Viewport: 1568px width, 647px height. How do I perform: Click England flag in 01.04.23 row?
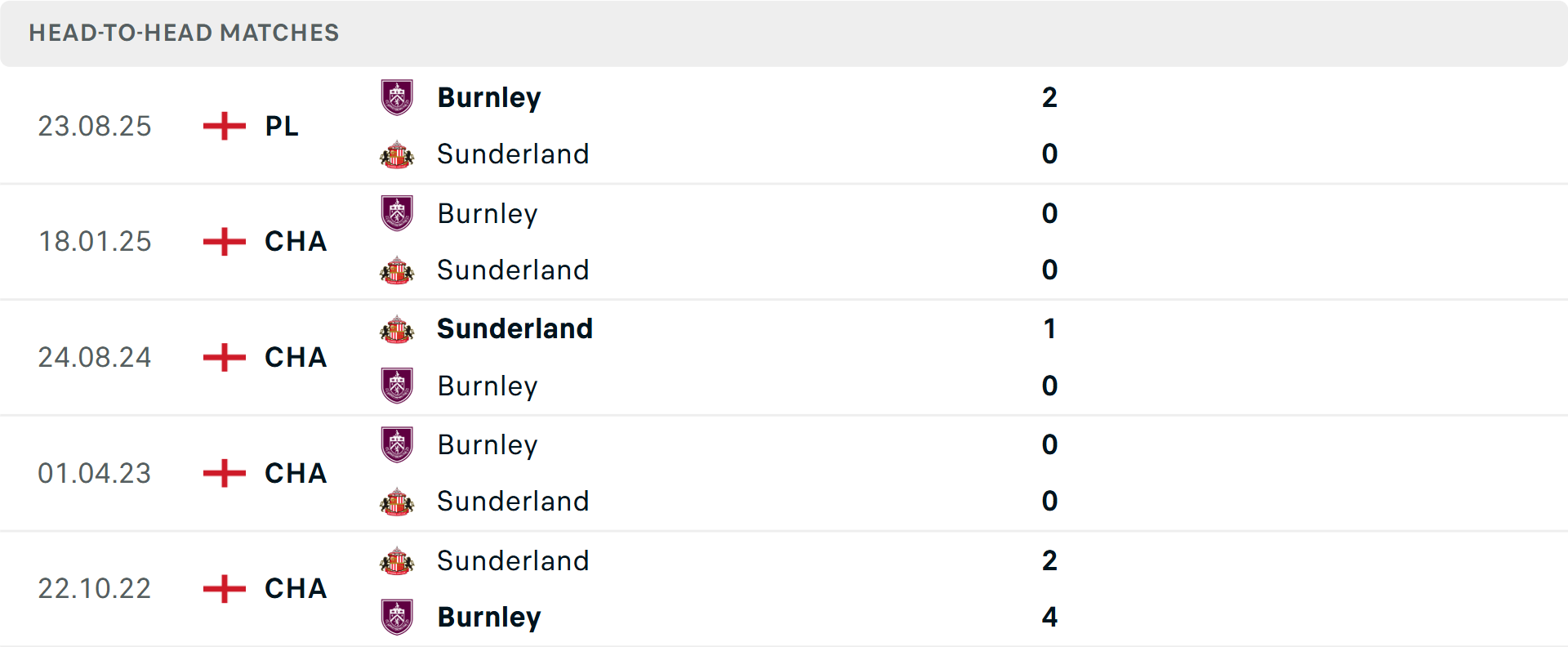(225, 473)
